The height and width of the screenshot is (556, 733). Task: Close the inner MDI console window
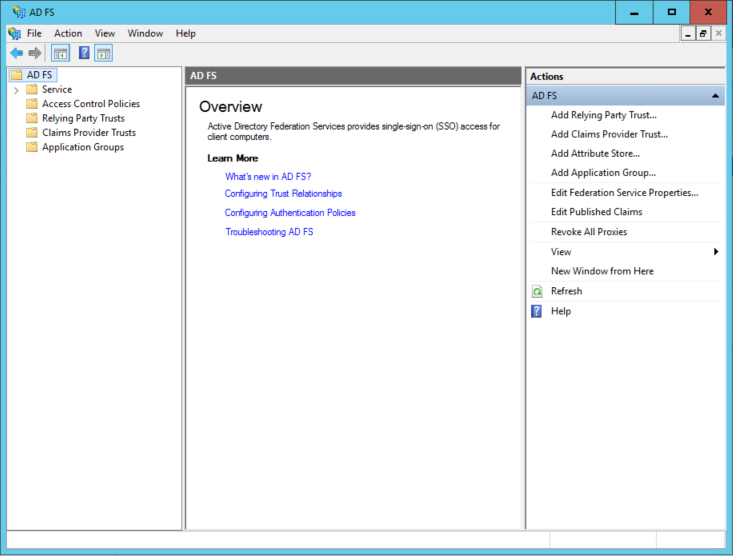click(719, 34)
